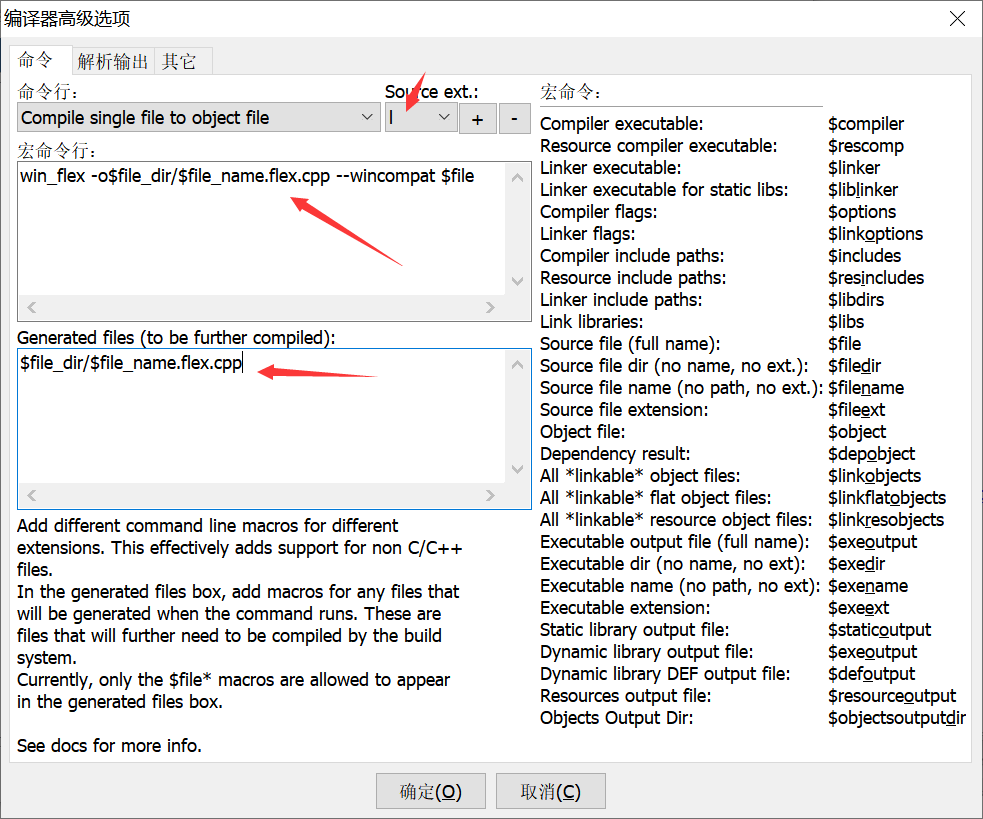Viewport: 983px width, 819px height.
Task: Close the compiler advanced options dialog
Action: [957, 18]
